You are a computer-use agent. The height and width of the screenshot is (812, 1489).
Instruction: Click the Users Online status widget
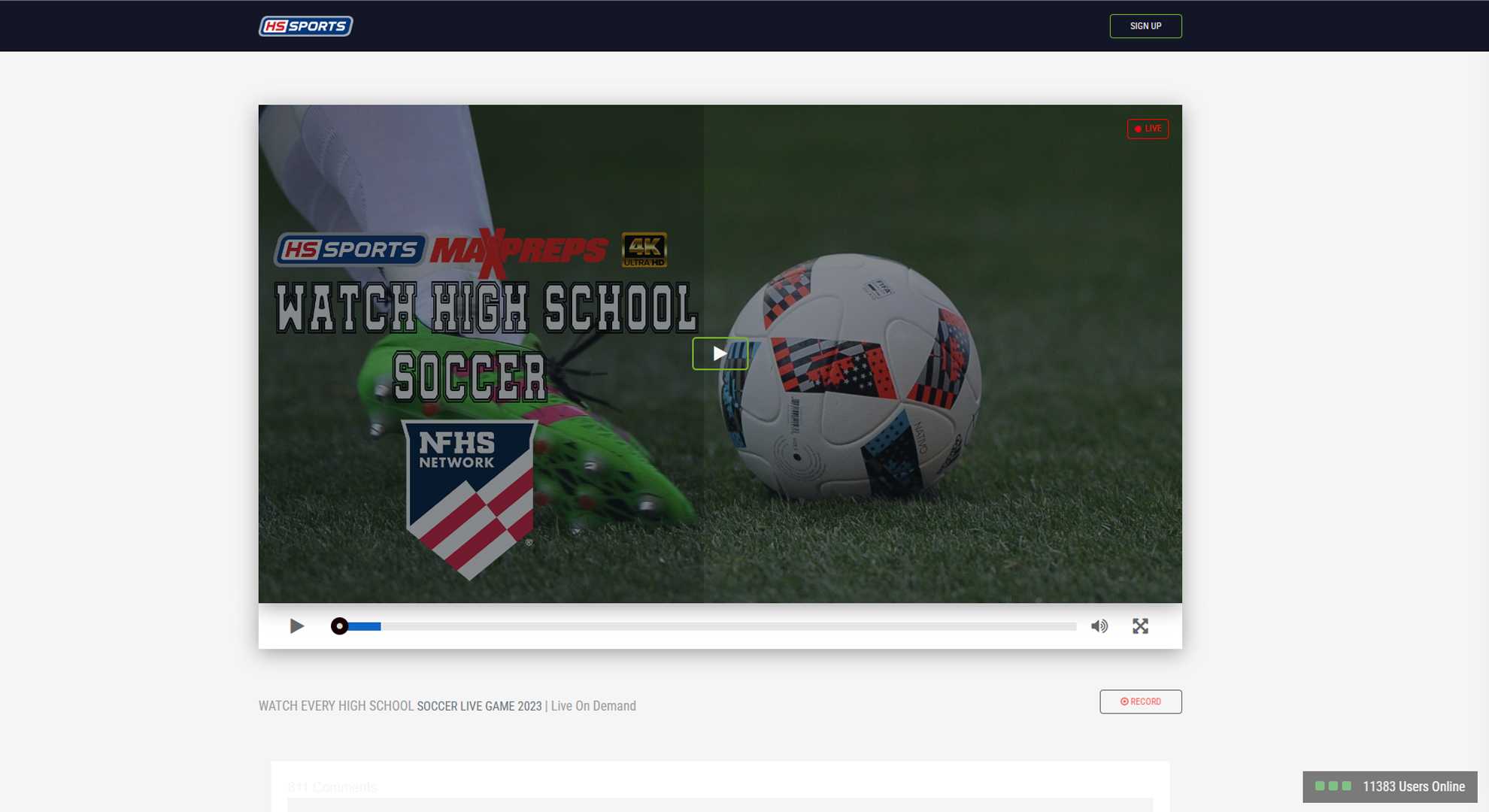click(1390, 786)
